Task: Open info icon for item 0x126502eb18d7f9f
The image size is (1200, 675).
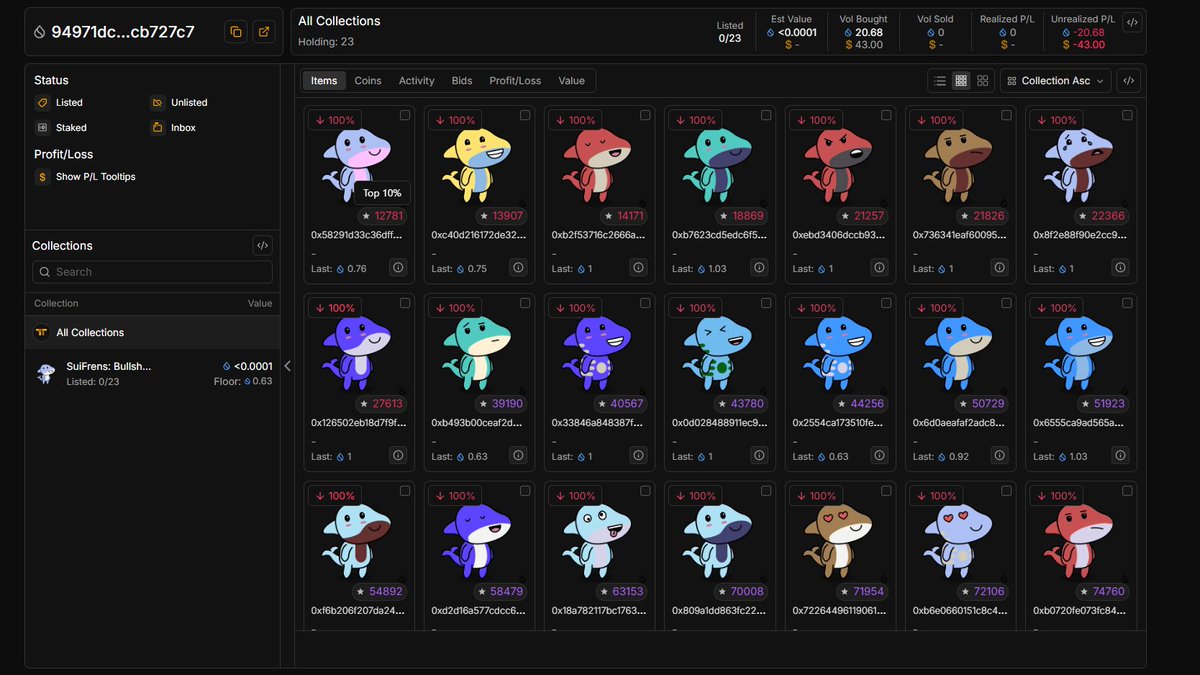Action: (x=398, y=456)
